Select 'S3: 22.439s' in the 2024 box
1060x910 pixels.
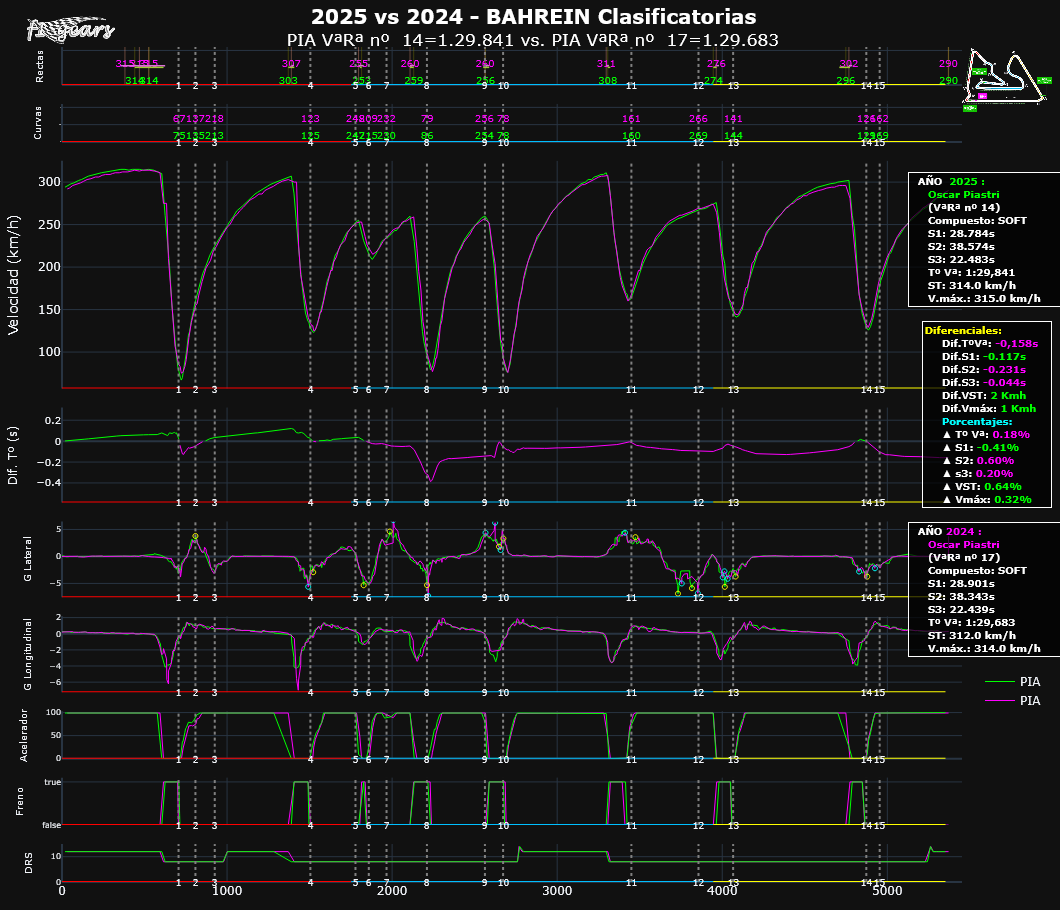tap(961, 610)
